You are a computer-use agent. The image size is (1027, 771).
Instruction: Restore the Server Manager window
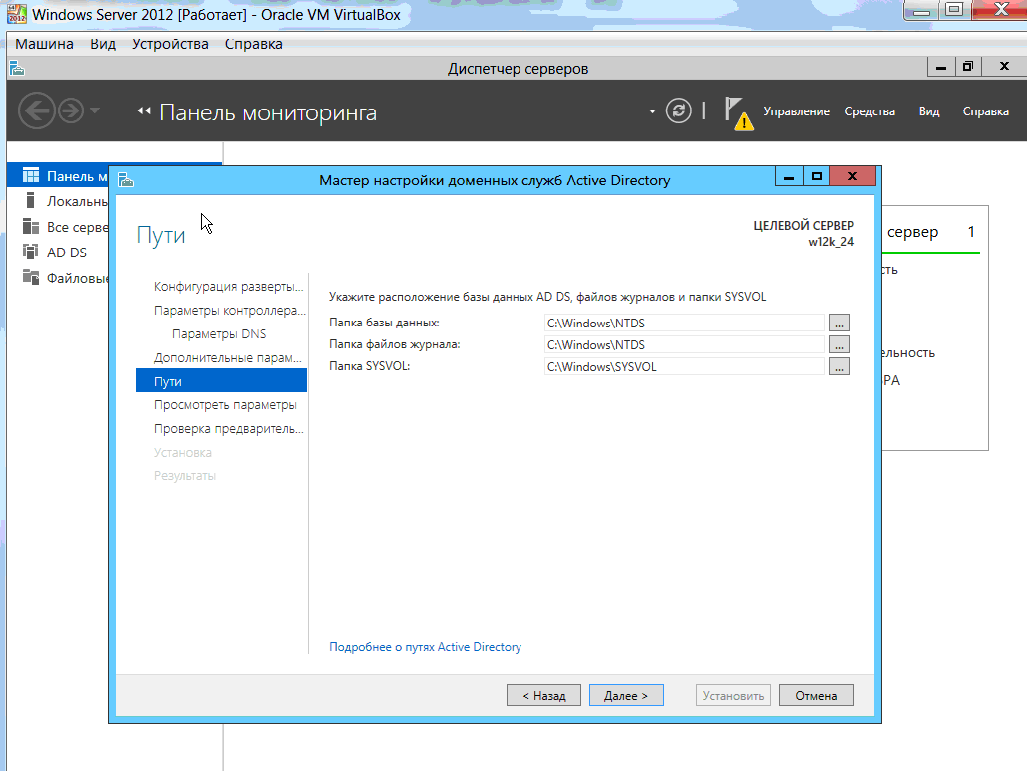968,66
